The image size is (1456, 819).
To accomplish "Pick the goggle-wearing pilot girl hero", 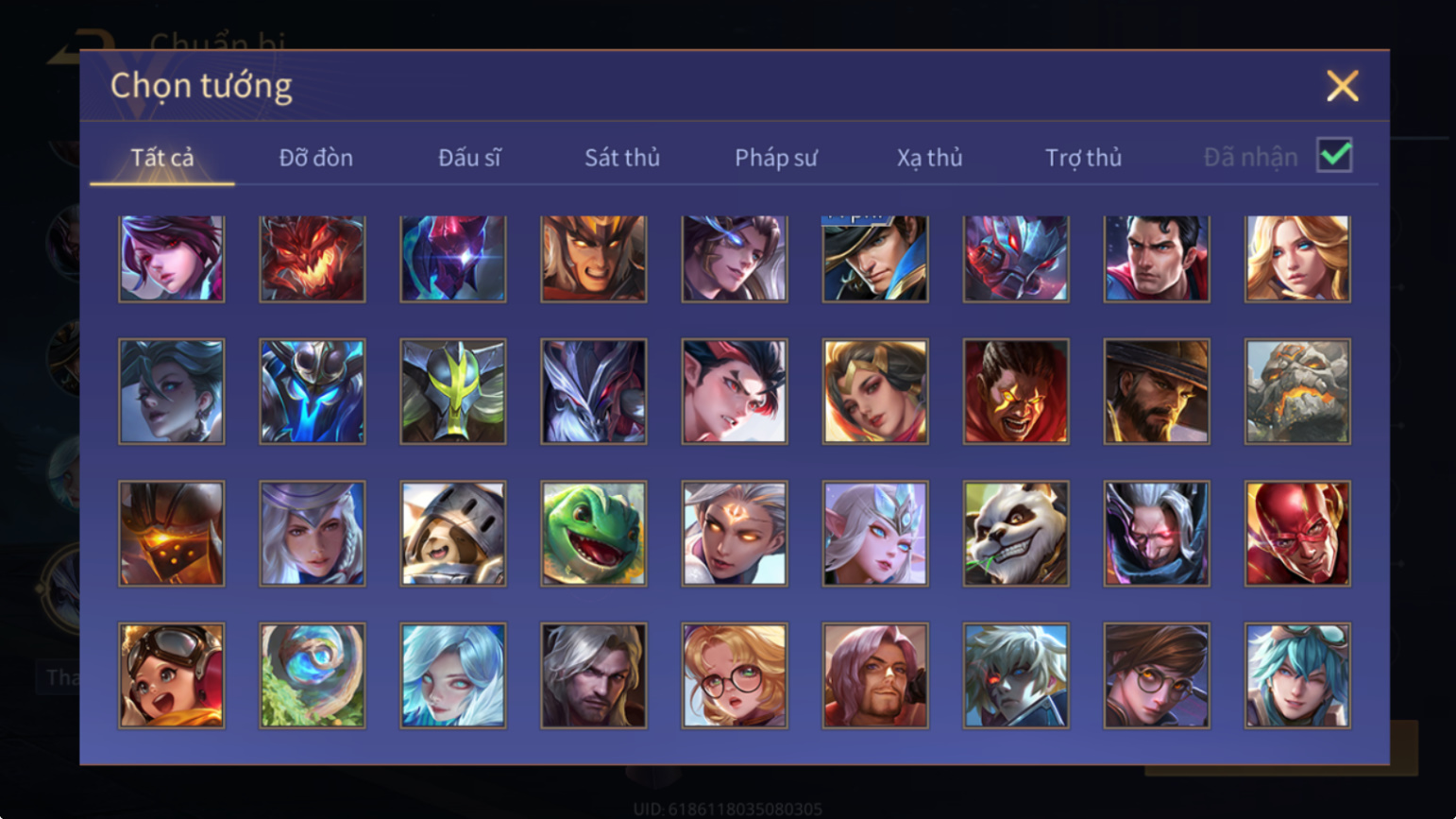I will (x=172, y=675).
